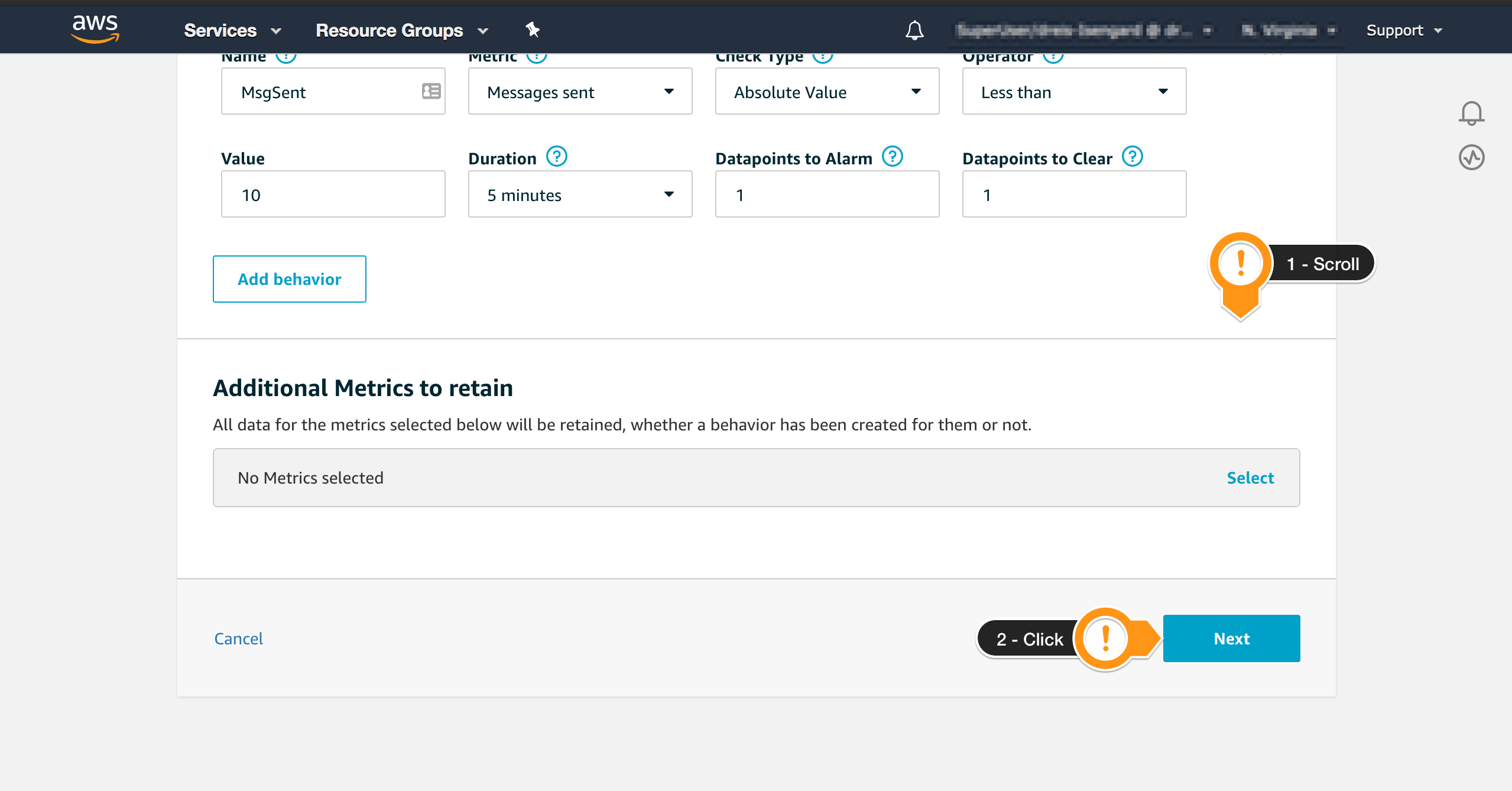The image size is (1512, 791).
Task: Click the No Metrics selected box
Action: click(x=756, y=478)
